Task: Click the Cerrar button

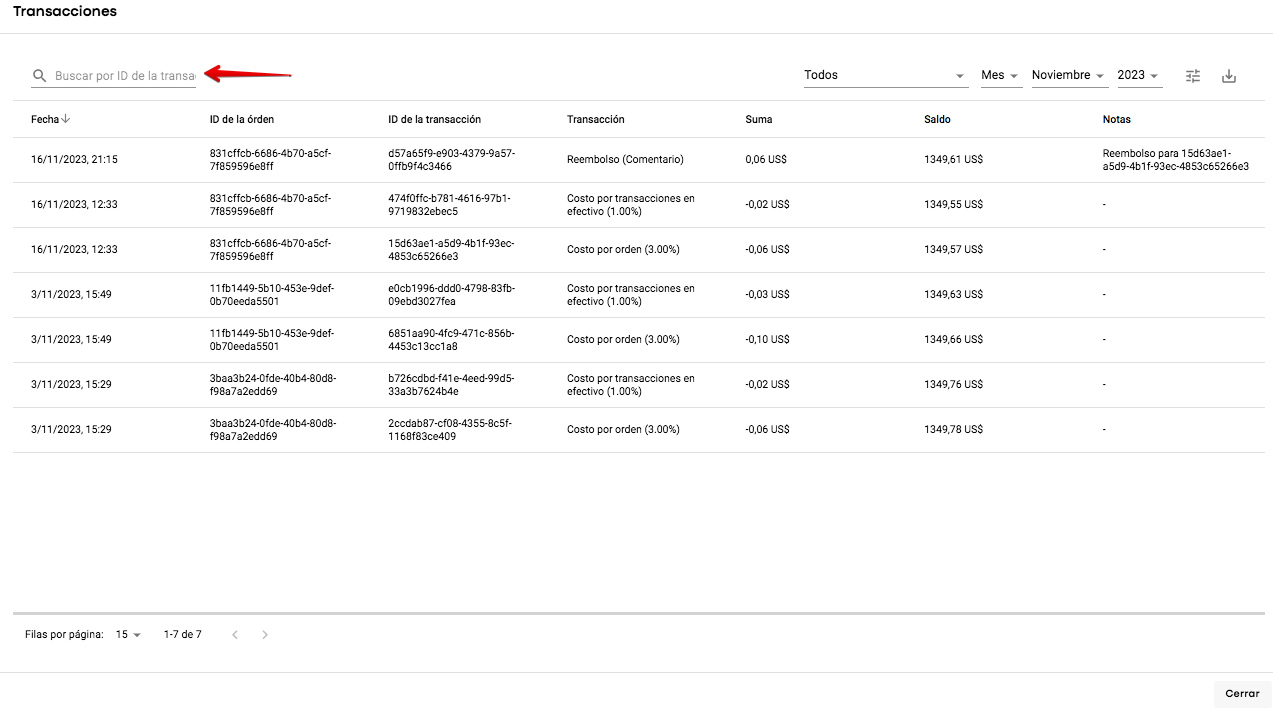Action: pyautogui.click(x=1242, y=693)
